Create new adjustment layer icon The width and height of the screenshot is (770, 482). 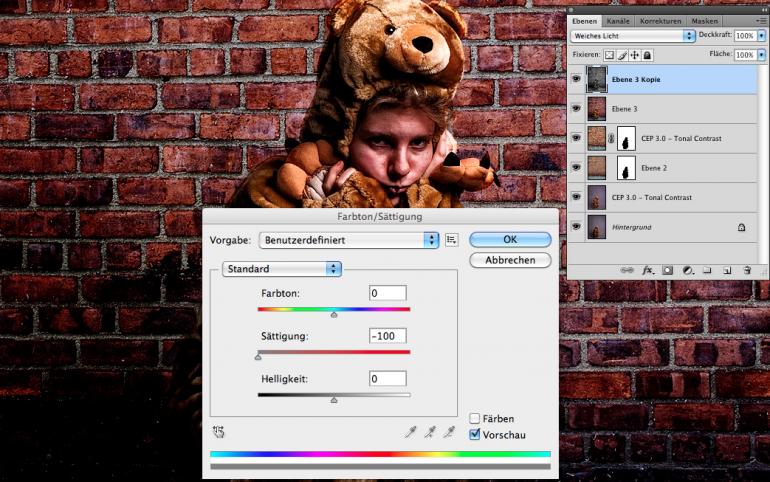coord(688,270)
